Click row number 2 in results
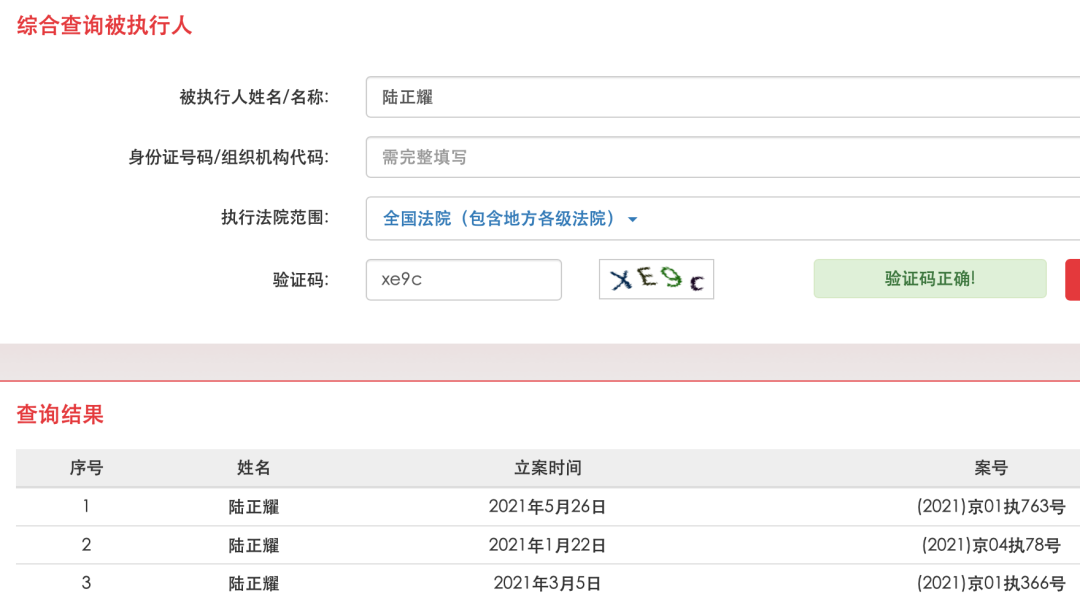Screen dimensions: 1080x605 [x=86, y=544]
